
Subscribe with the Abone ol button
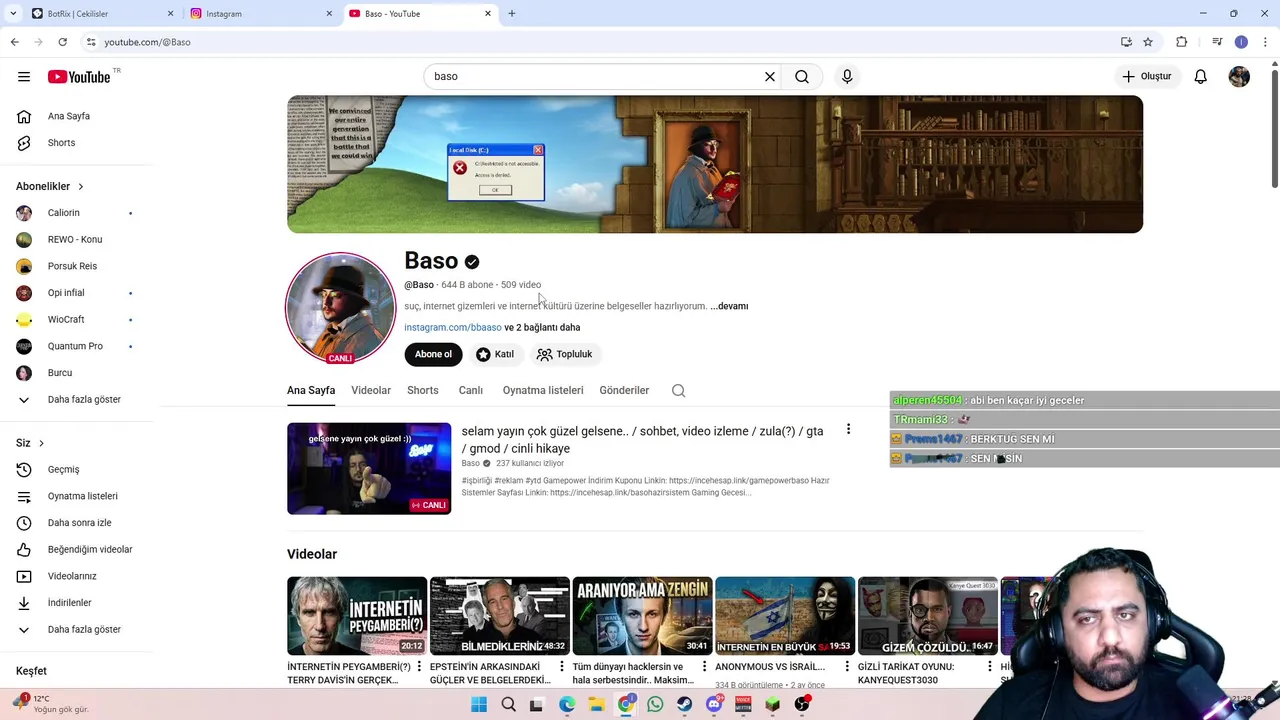[x=433, y=354]
